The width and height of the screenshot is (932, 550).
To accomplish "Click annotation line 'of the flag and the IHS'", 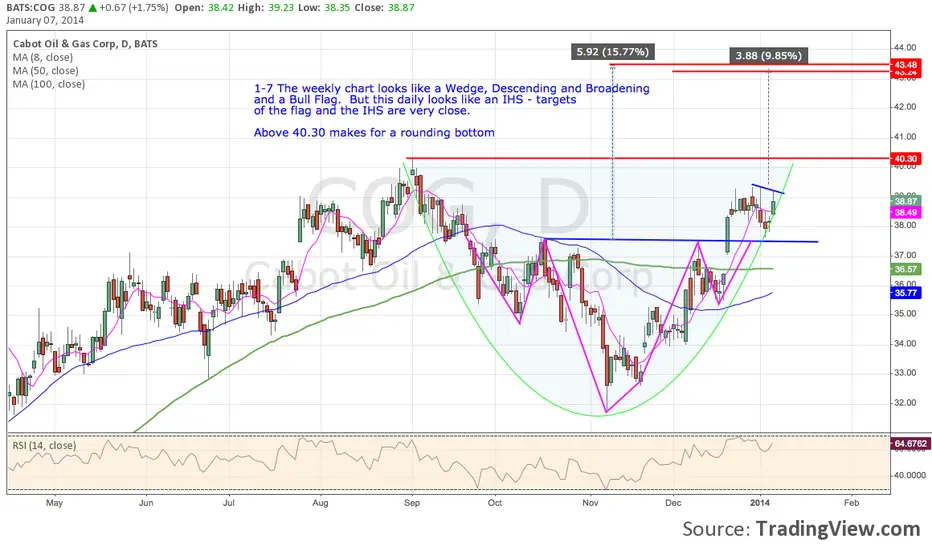I will (x=361, y=111).
